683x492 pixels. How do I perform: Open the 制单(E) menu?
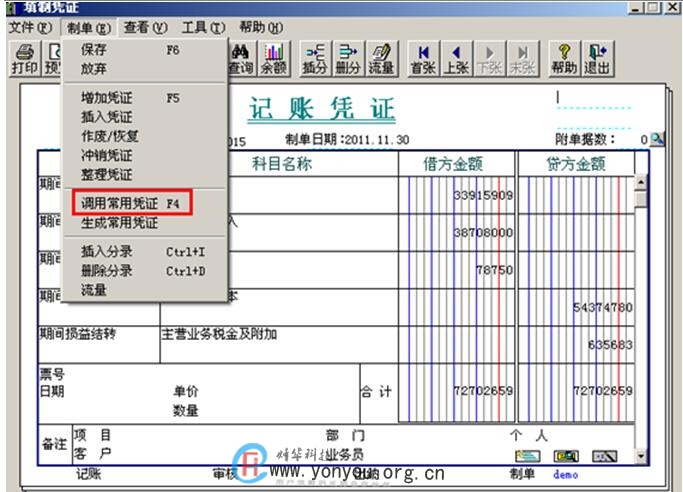pyautogui.click(x=89, y=28)
